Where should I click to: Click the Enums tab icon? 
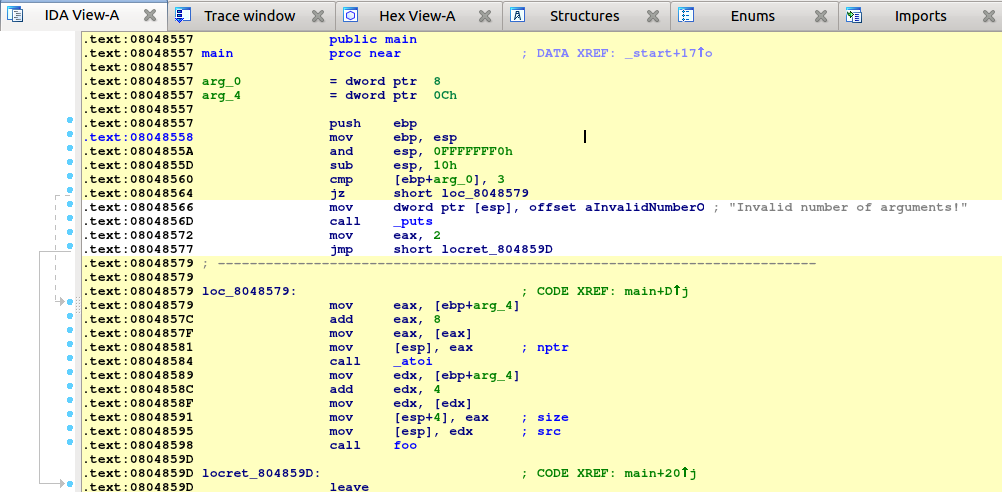tap(685, 16)
